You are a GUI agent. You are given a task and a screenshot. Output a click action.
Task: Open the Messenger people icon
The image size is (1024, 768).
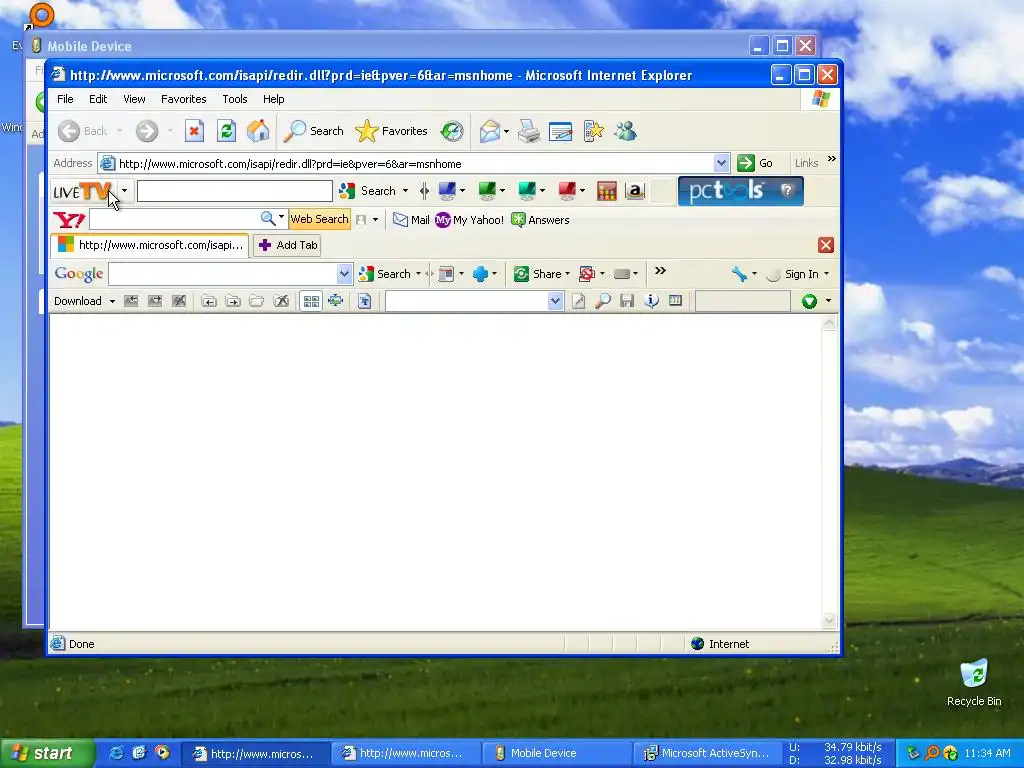[x=626, y=131]
